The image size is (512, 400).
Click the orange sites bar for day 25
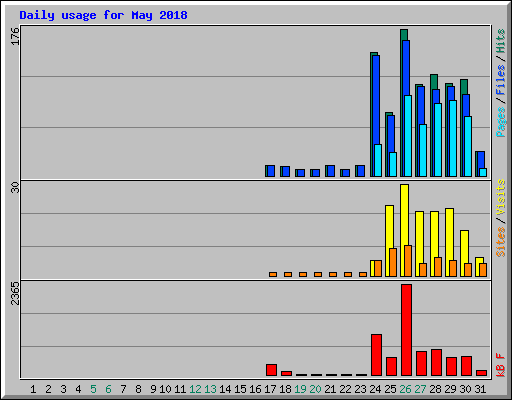(x=393, y=262)
